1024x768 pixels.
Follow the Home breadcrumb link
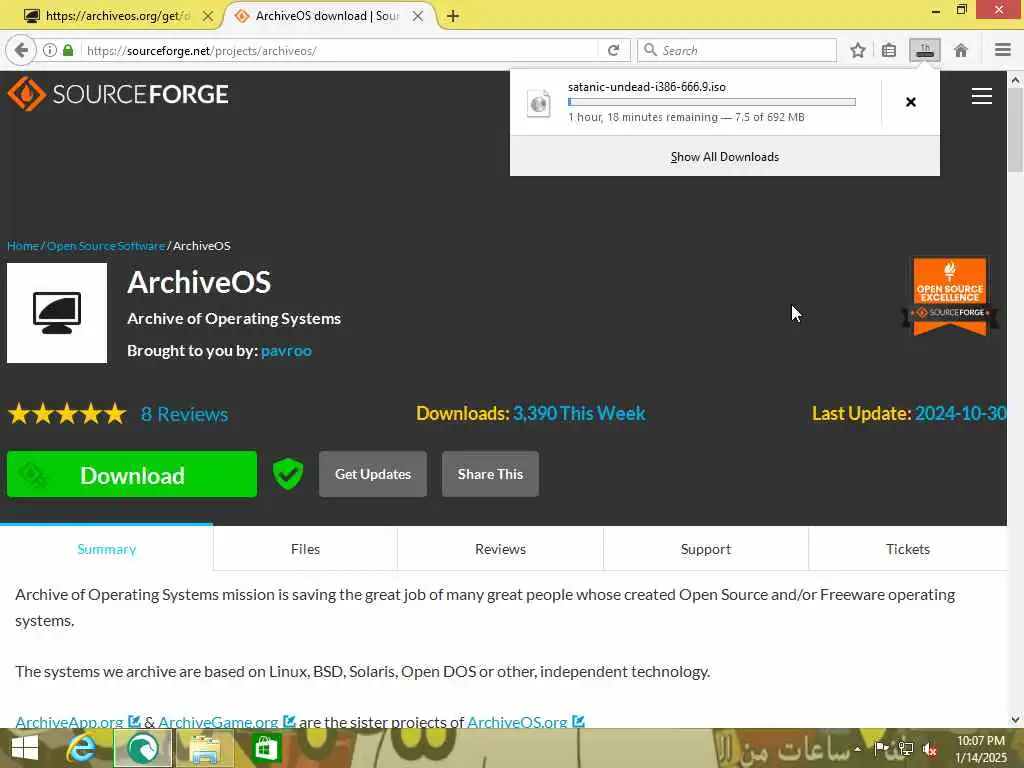coord(23,246)
